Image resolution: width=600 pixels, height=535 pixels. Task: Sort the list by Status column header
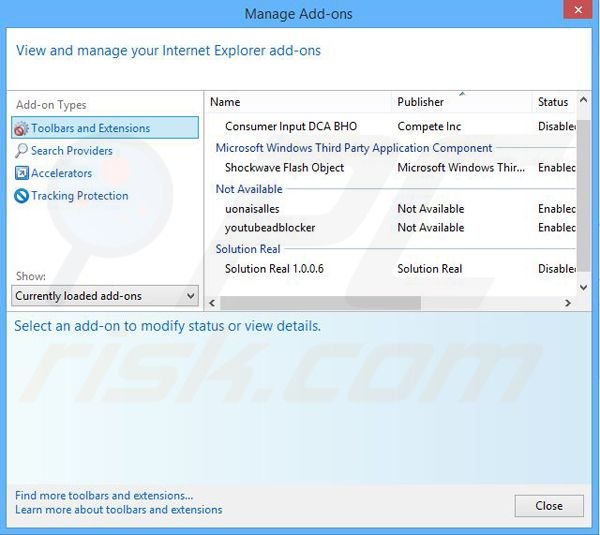(553, 102)
